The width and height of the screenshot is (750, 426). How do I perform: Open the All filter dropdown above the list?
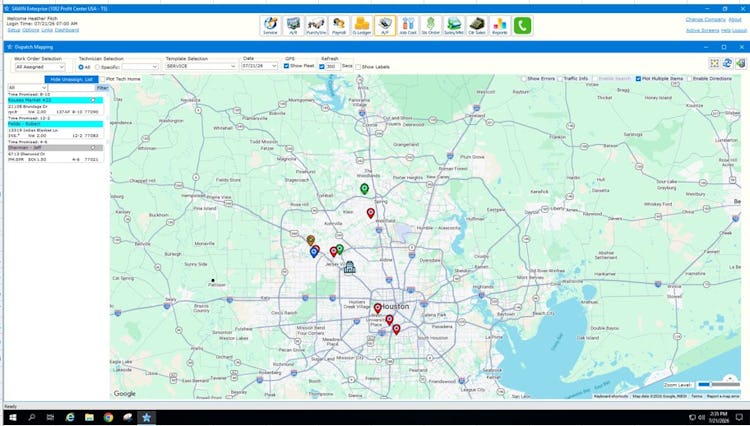(x=27, y=88)
